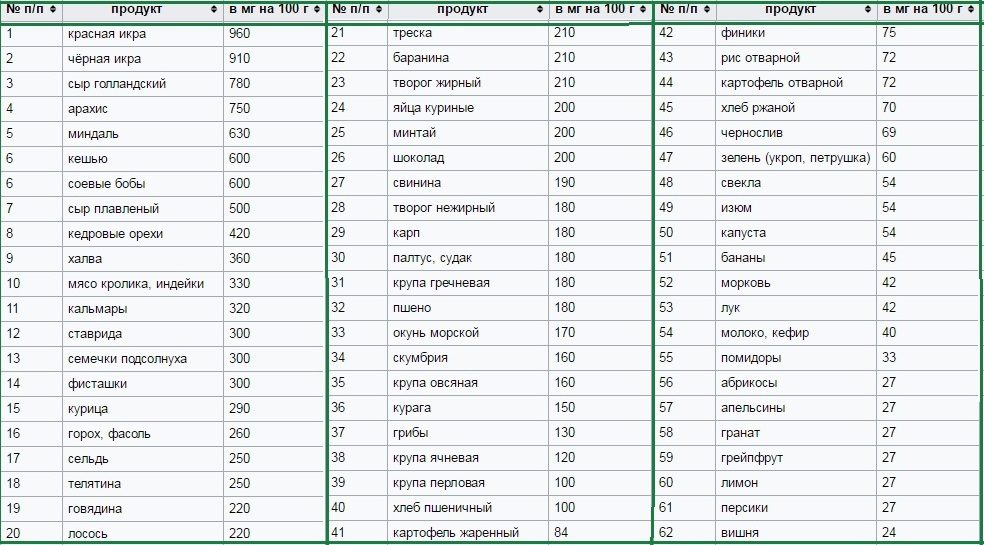Click the минтай product cell

(x=468, y=133)
